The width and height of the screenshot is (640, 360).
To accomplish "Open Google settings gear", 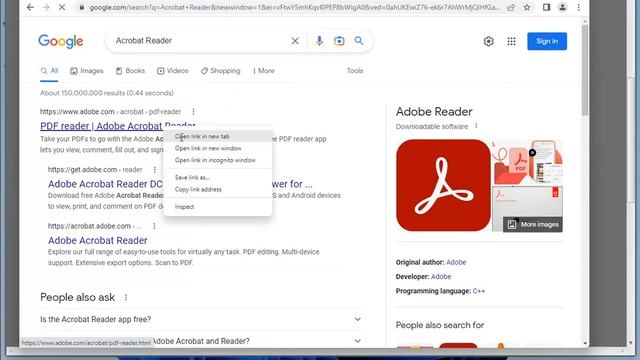I will [489, 41].
